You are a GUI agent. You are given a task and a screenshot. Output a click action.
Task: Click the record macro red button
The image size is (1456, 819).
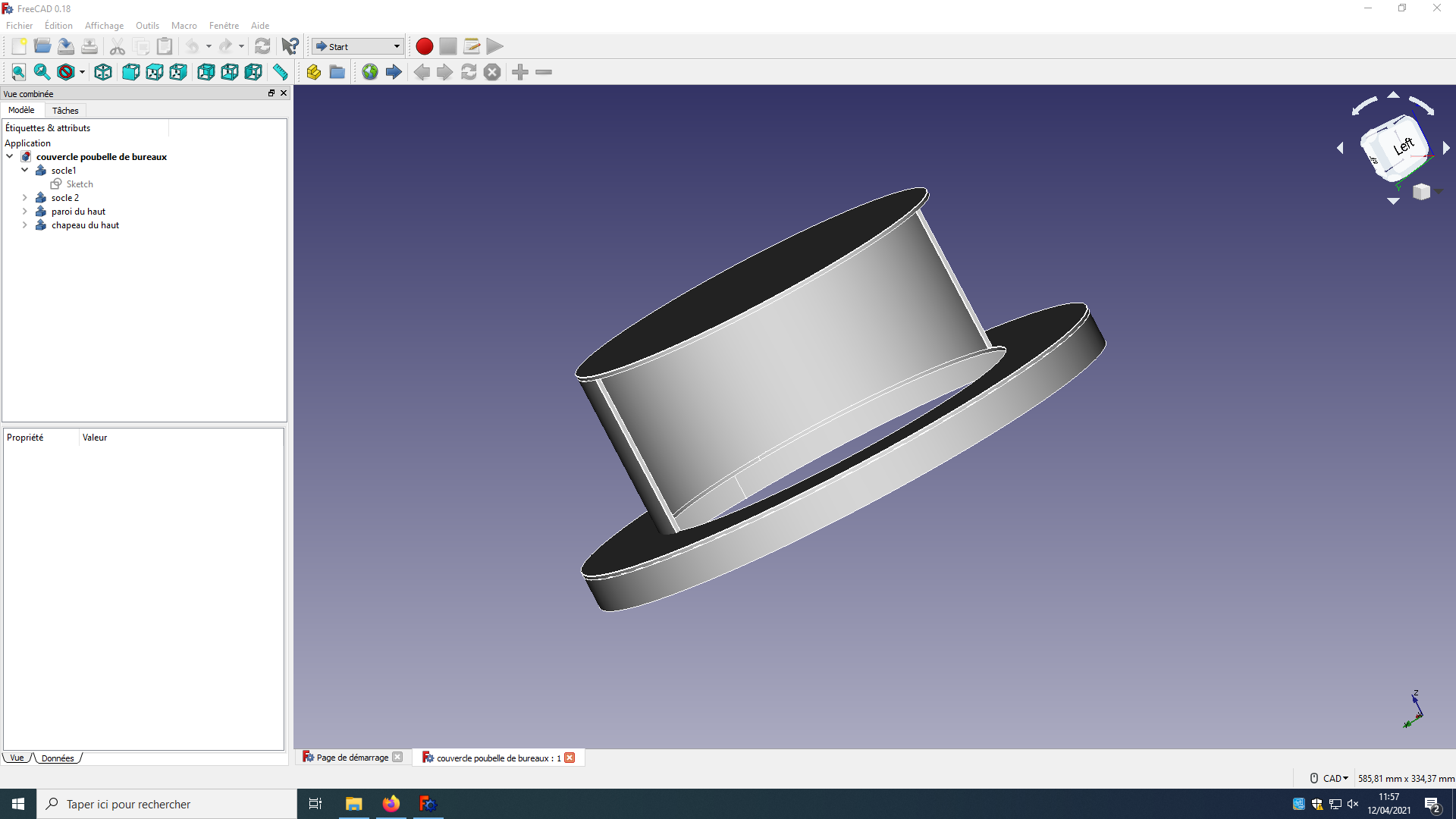point(424,47)
